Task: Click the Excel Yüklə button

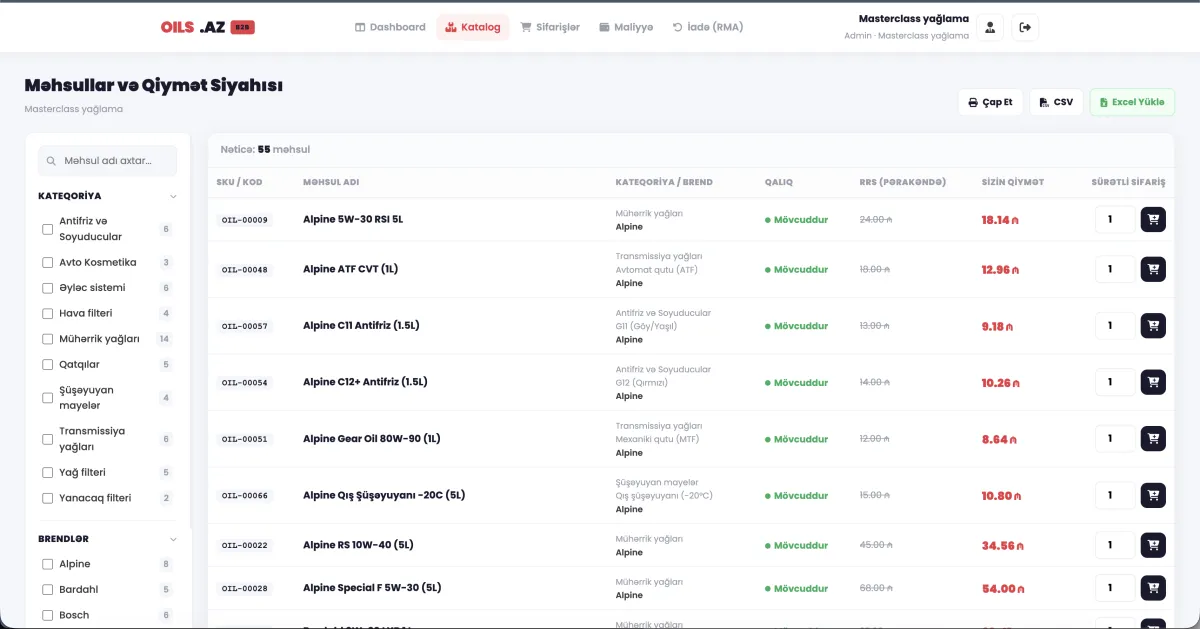Action: (x=1132, y=102)
